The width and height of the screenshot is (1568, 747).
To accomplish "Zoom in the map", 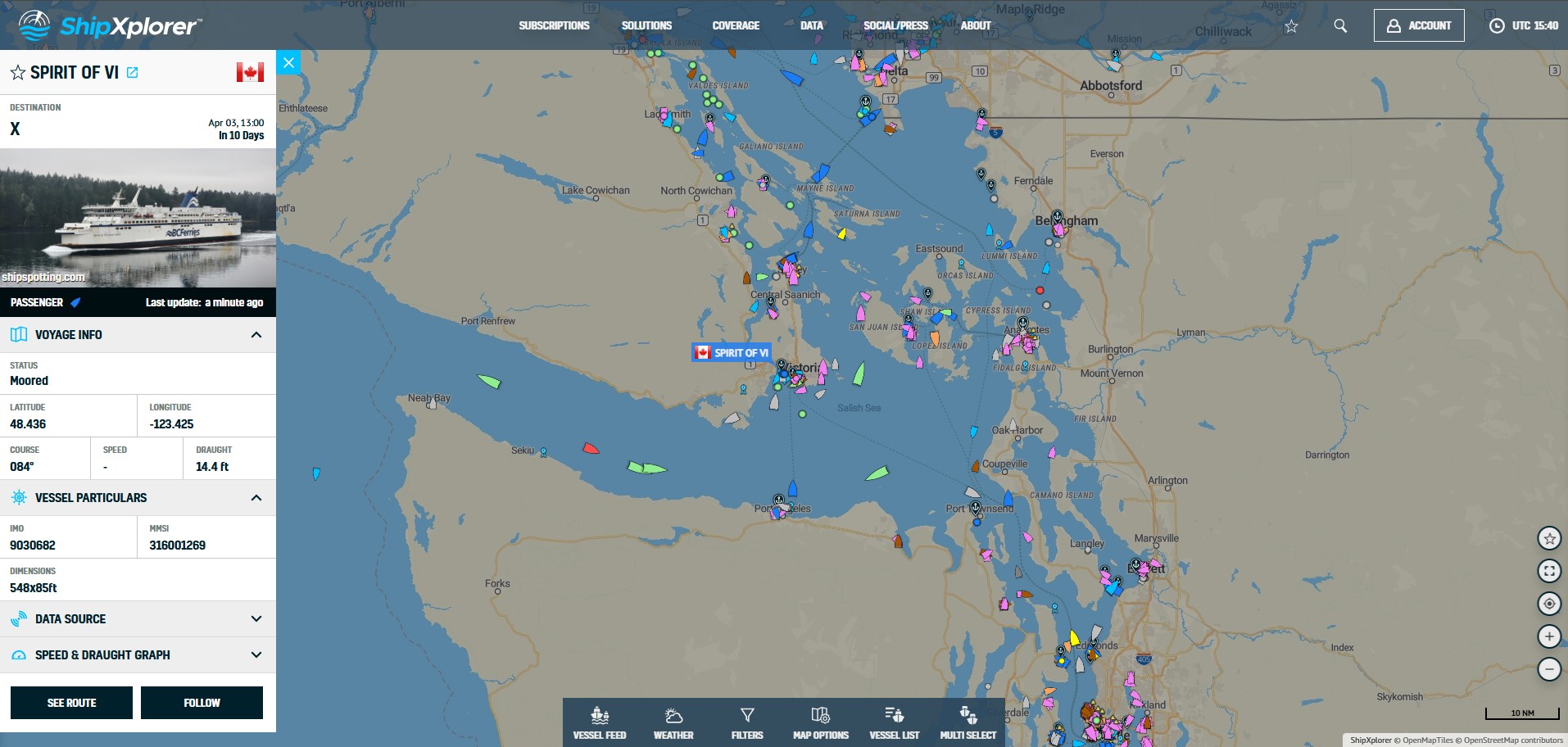I will pos(1549,636).
